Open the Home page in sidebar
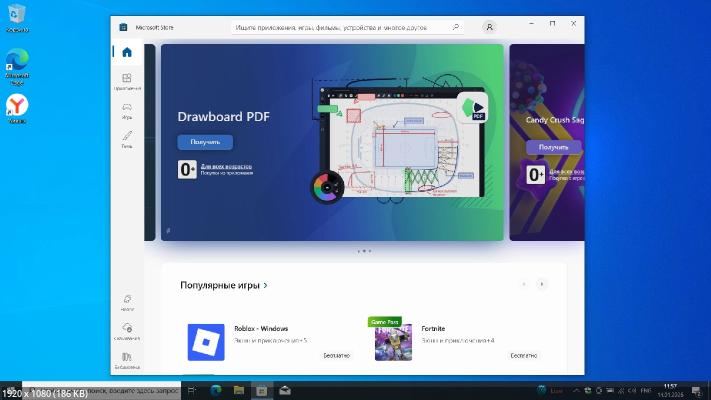711x400 pixels. [x=126, y=53]
